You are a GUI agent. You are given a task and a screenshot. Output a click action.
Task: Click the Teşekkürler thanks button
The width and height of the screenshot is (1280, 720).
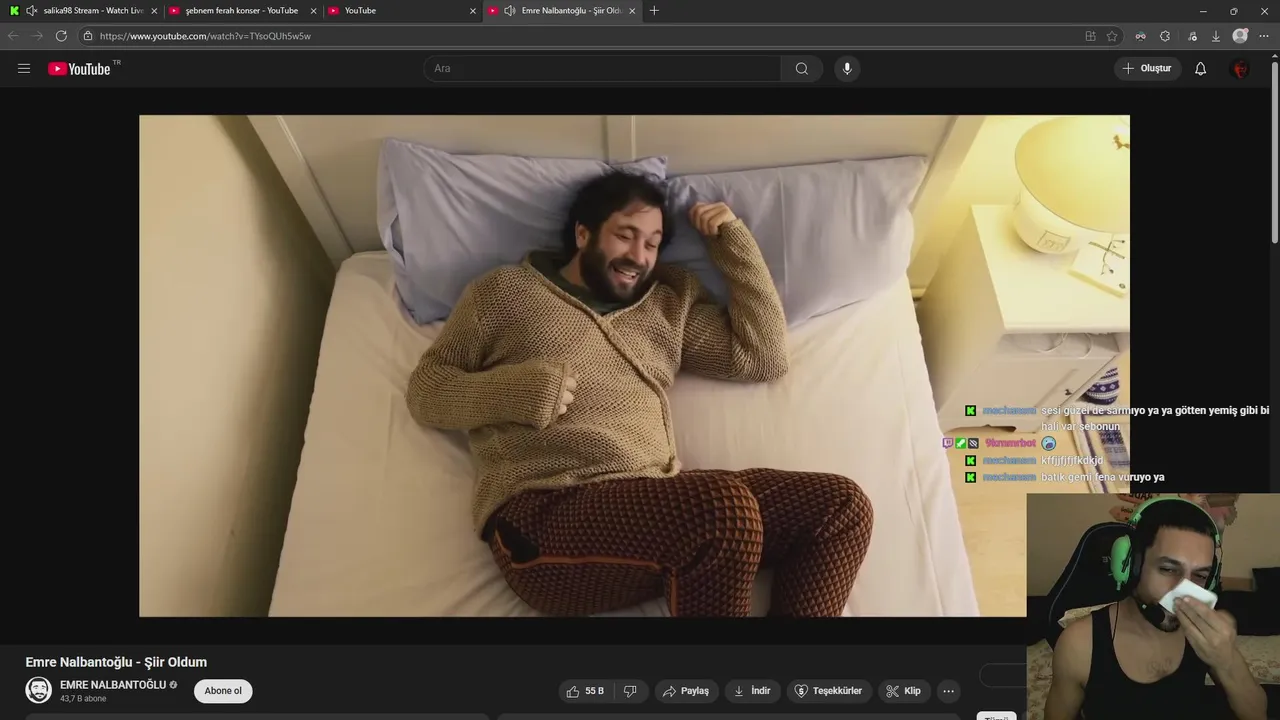(828, 691)
